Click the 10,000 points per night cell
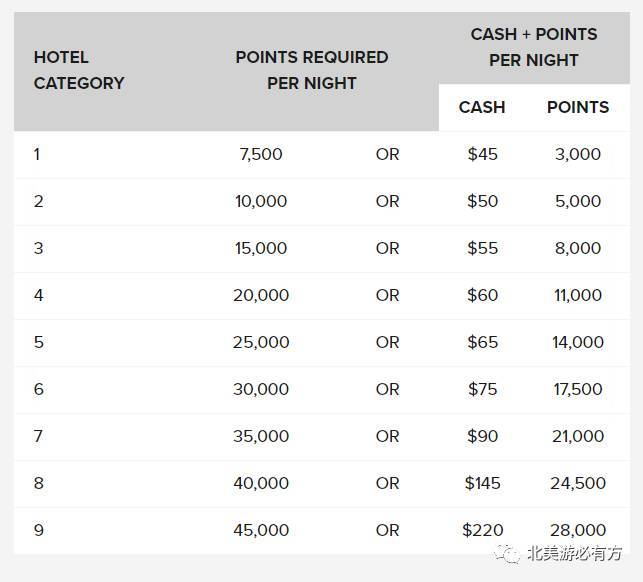Viewport: 643px width, 582px height. 261,201
